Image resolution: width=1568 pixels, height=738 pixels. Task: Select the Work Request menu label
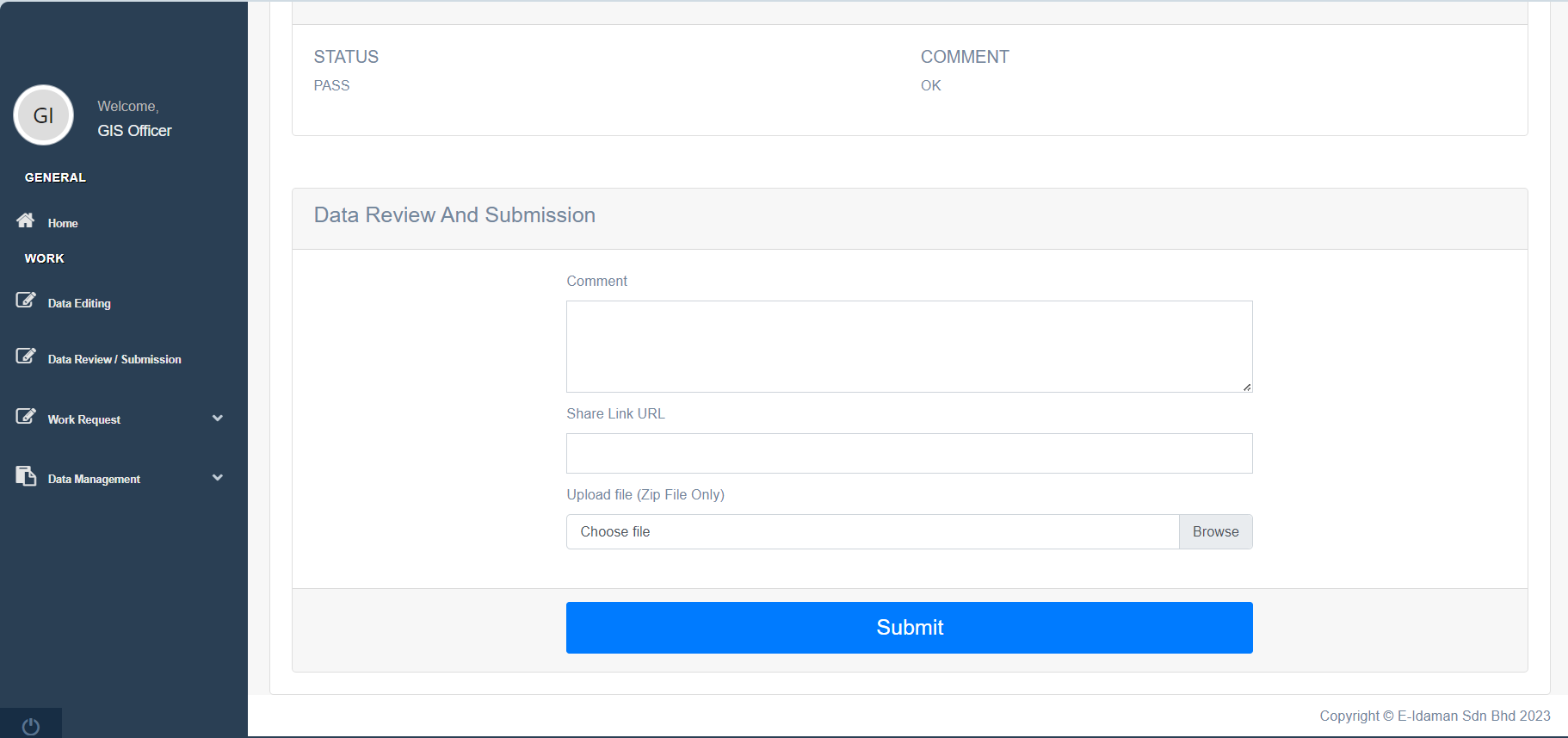[84, 419]
